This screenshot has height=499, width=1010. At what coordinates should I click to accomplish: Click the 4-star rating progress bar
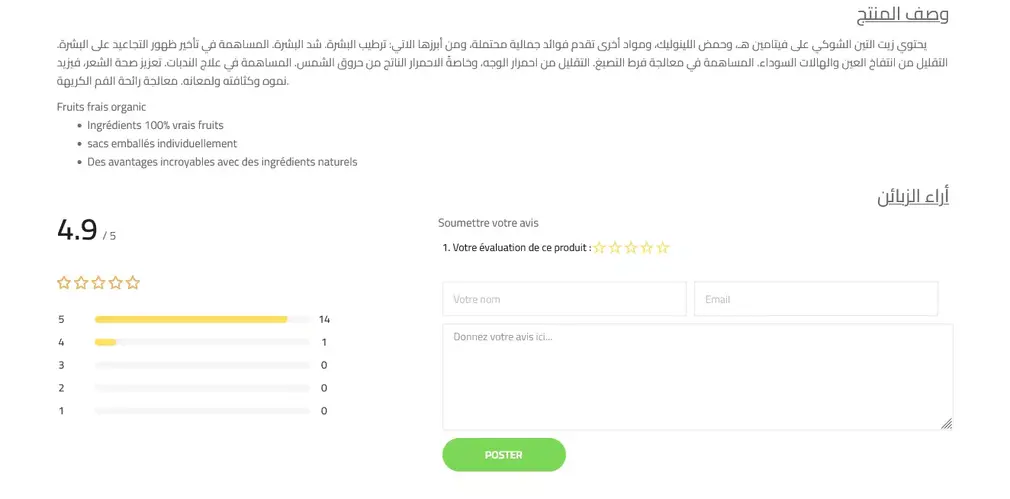coord(202,343)
